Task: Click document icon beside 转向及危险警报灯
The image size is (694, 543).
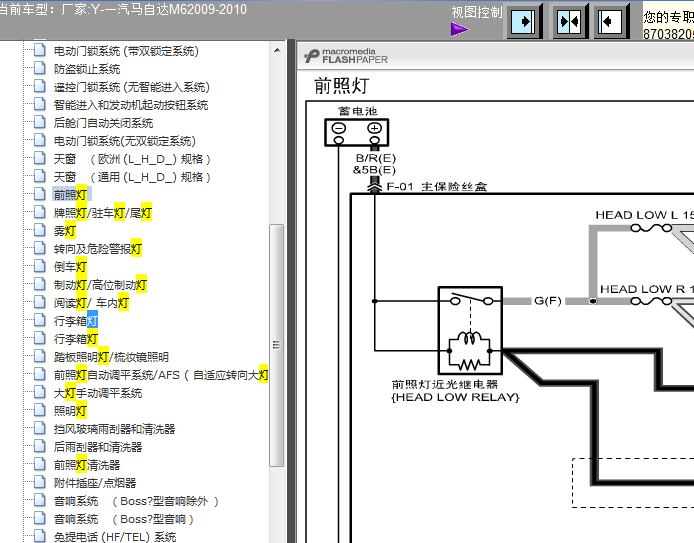Action: coord(39,248)
